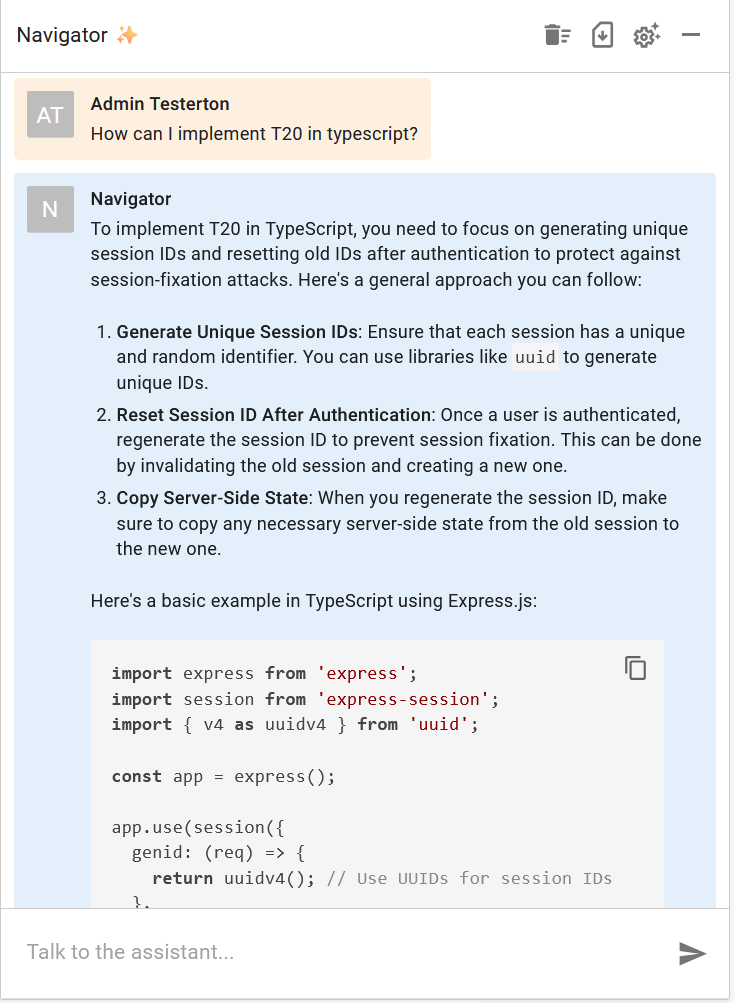The width and height of the screenshot is (734, 1003).
Task: Select the N assistant avatar
Action: click(50, 209)
